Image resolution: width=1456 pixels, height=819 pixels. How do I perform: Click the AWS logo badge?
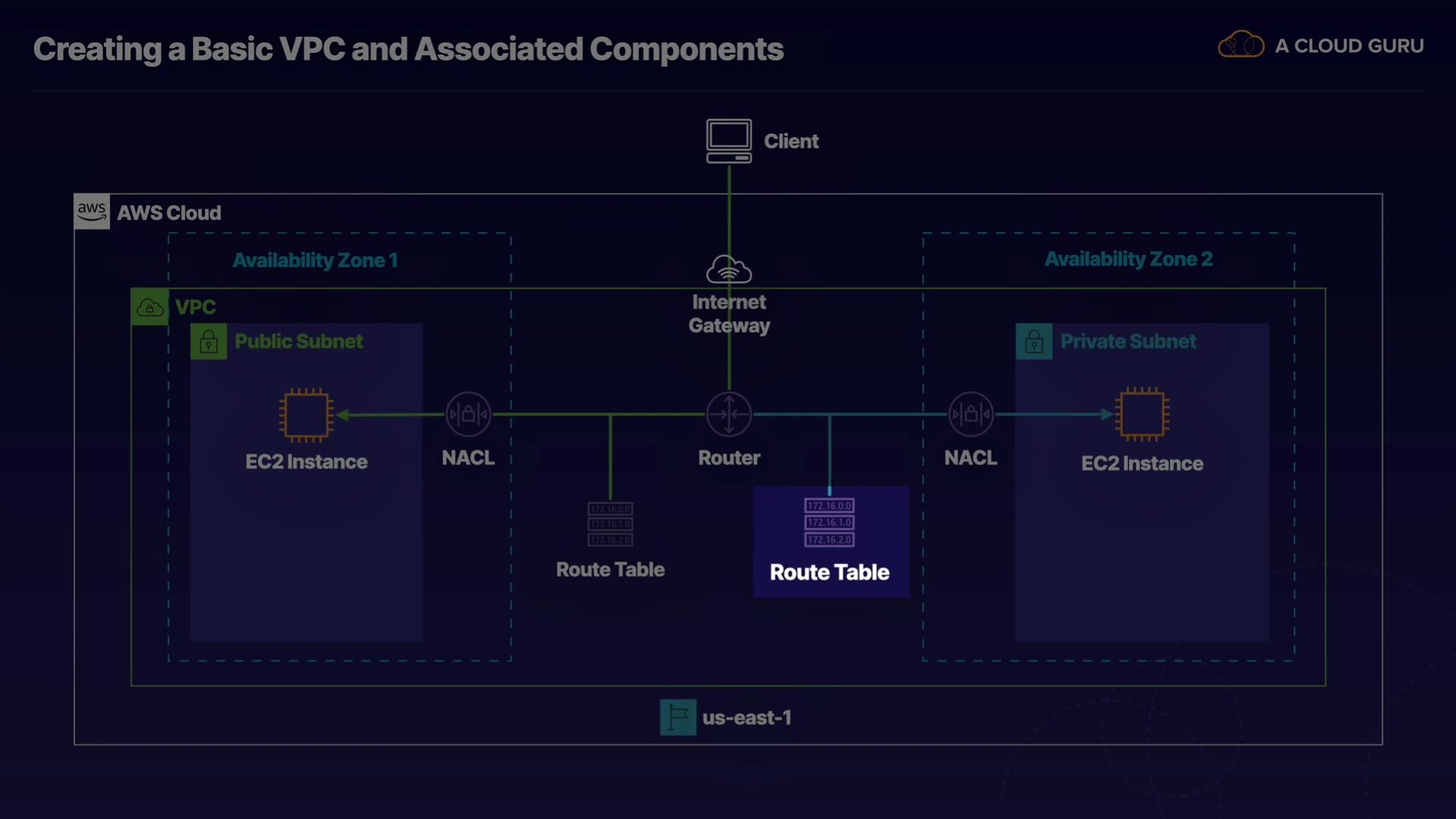click(92, 212)
